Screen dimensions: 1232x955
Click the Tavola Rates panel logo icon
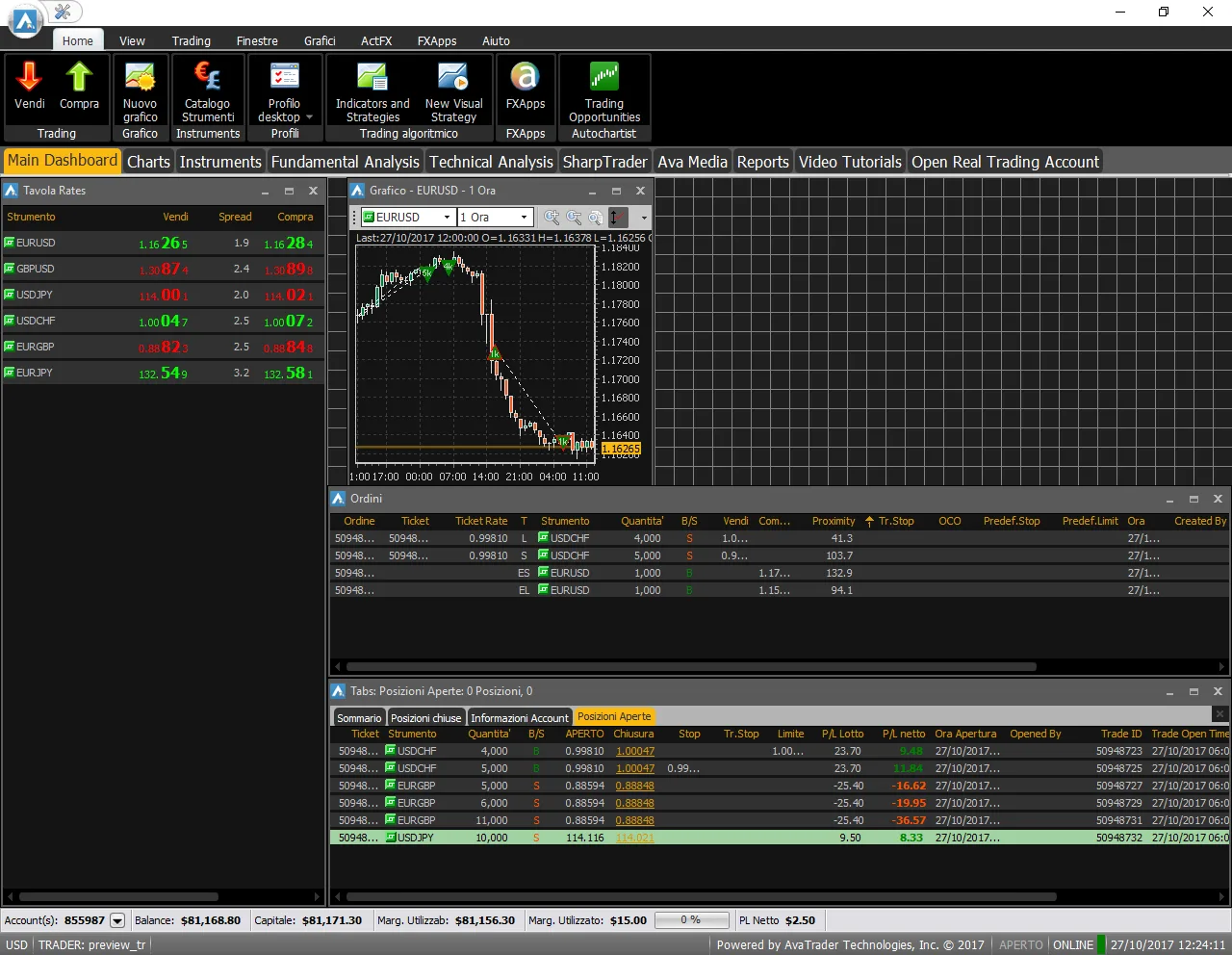click(x=12, y=191)
